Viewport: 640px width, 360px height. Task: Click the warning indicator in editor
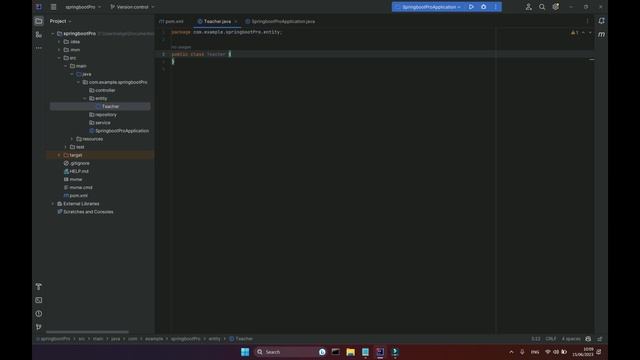click(x=575, y=32)
